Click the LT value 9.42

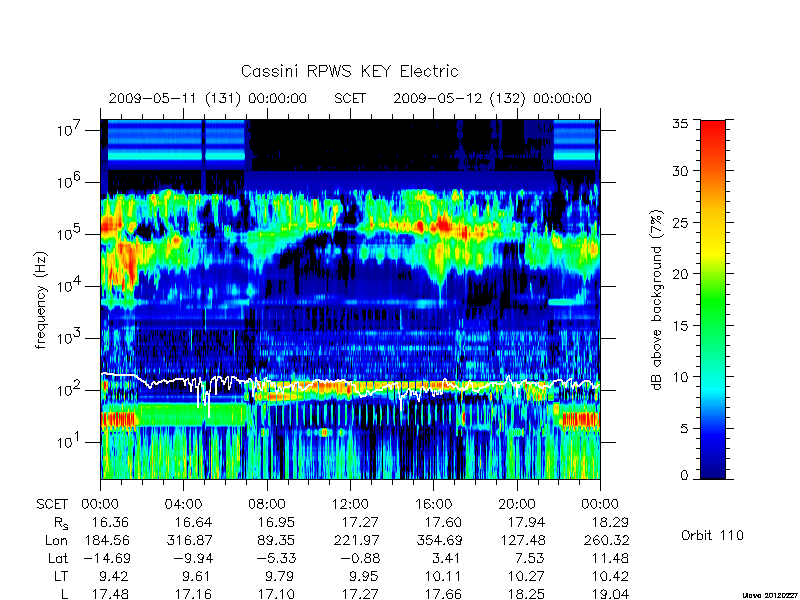pos(115,577)
